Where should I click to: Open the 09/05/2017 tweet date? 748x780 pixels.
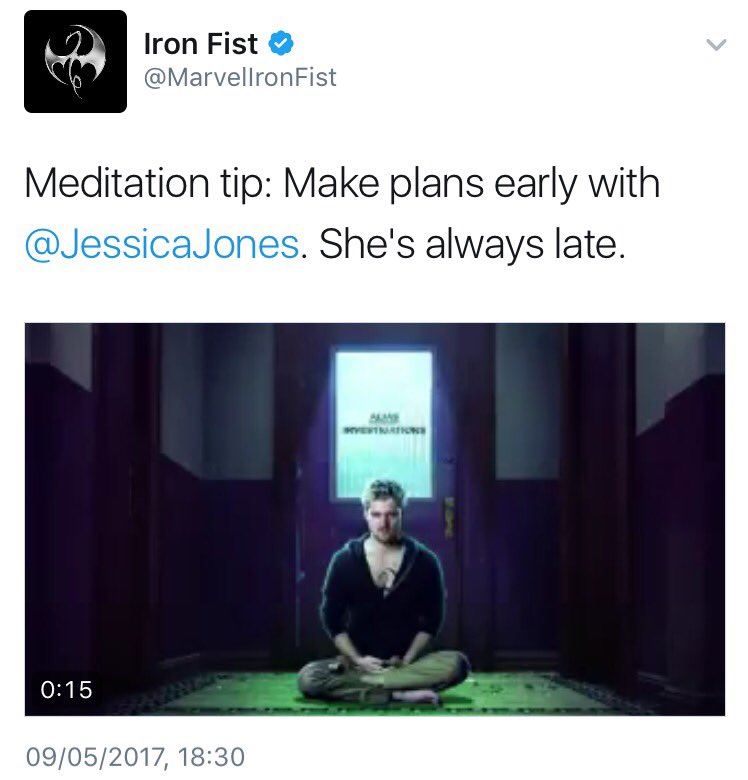click(x=94, y=757)
